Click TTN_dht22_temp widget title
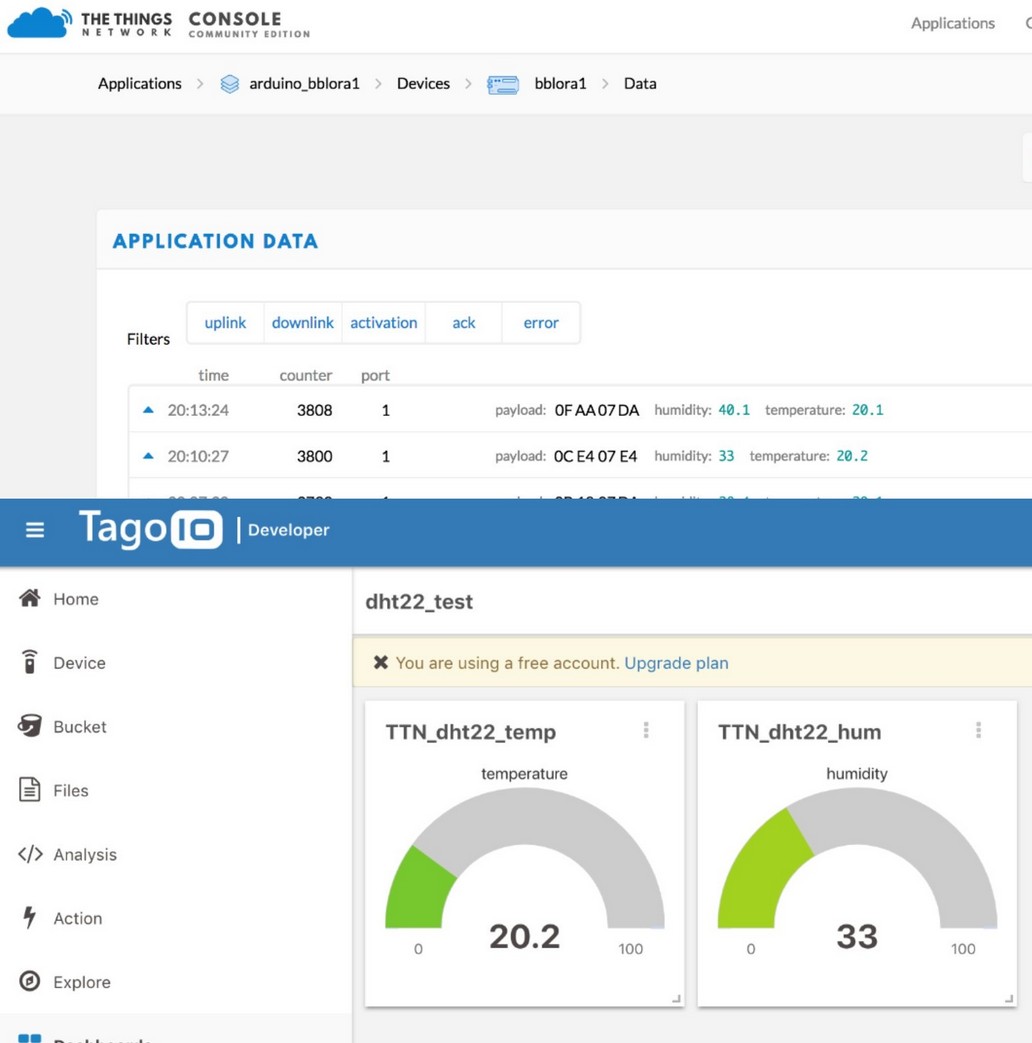This screenshot has height=1043, width=1032. pyautogui.click(x=470, y=732)
